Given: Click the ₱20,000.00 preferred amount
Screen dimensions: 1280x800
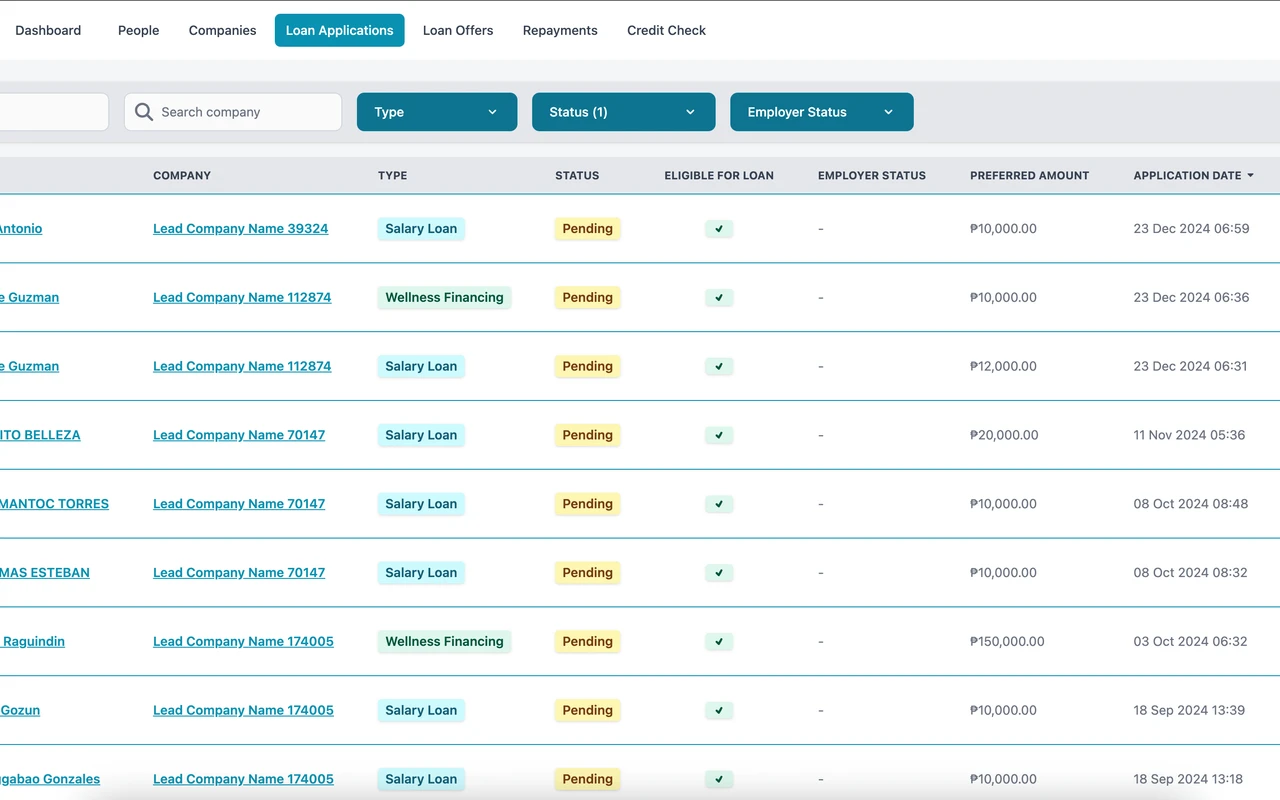Looking at the screenshot, I should point(1004,435).
